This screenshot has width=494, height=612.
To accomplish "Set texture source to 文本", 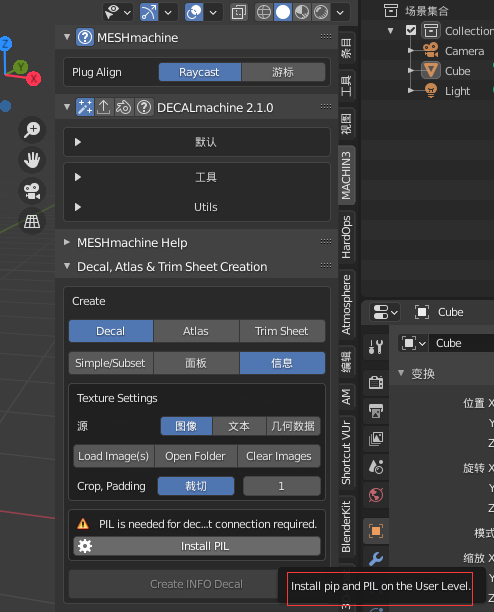I will point(239,426).
